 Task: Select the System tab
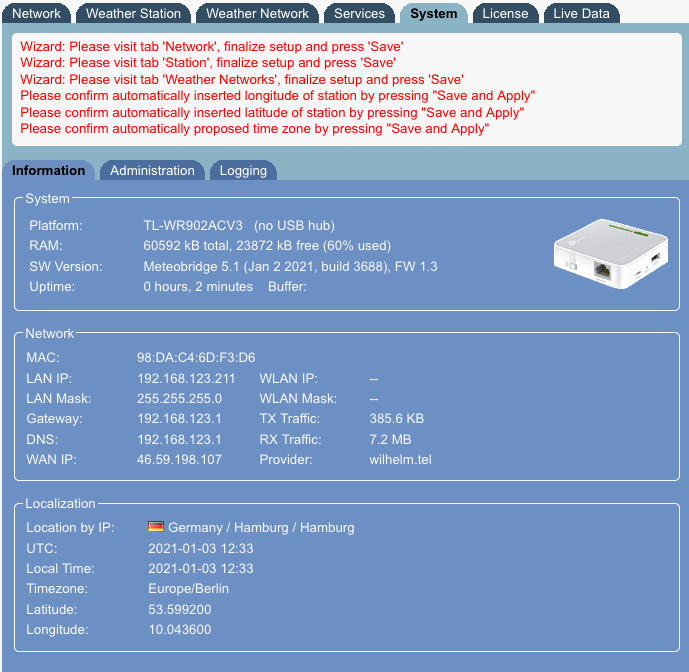[433, 13]
